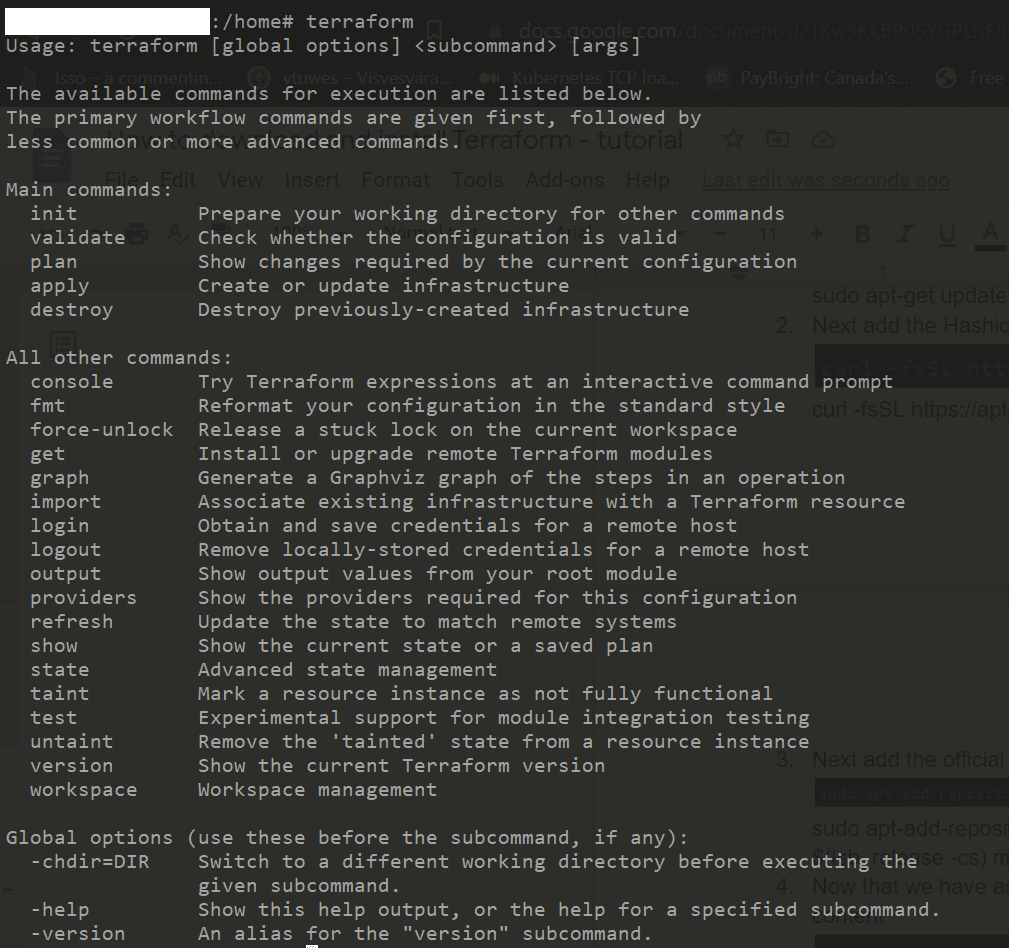Click the browser address bar URL
The height and width of the screenshot is (948, 1009).
pyautogui.click(x=700, y=30)
